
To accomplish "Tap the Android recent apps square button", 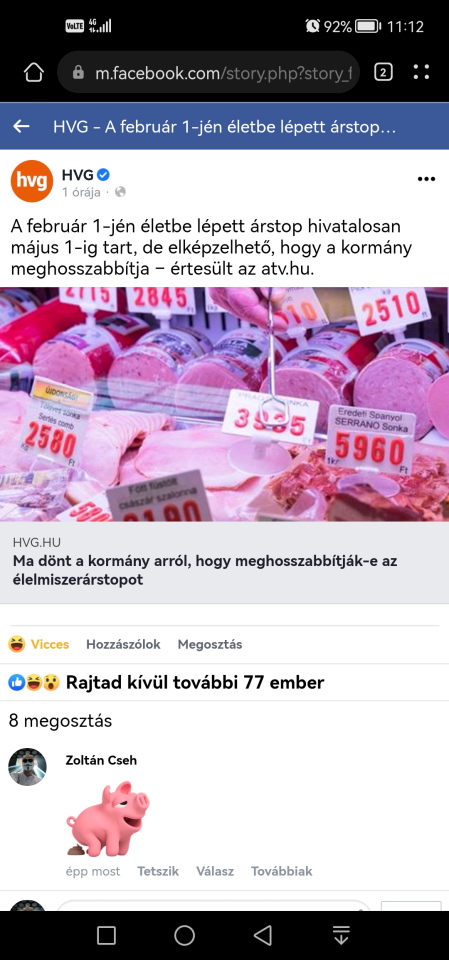I will [107, 935].
